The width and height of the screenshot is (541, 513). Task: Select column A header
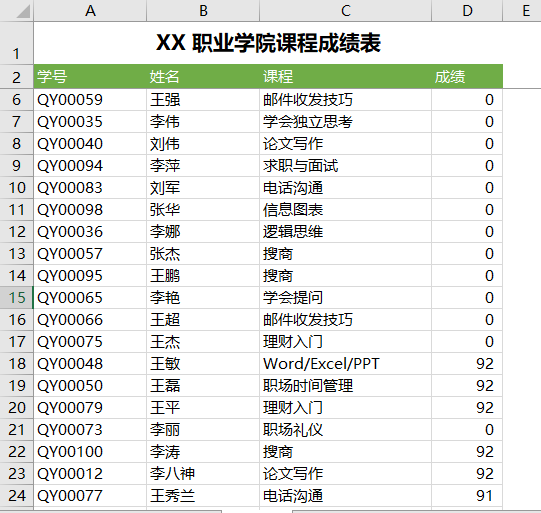[x=90, y=11]
